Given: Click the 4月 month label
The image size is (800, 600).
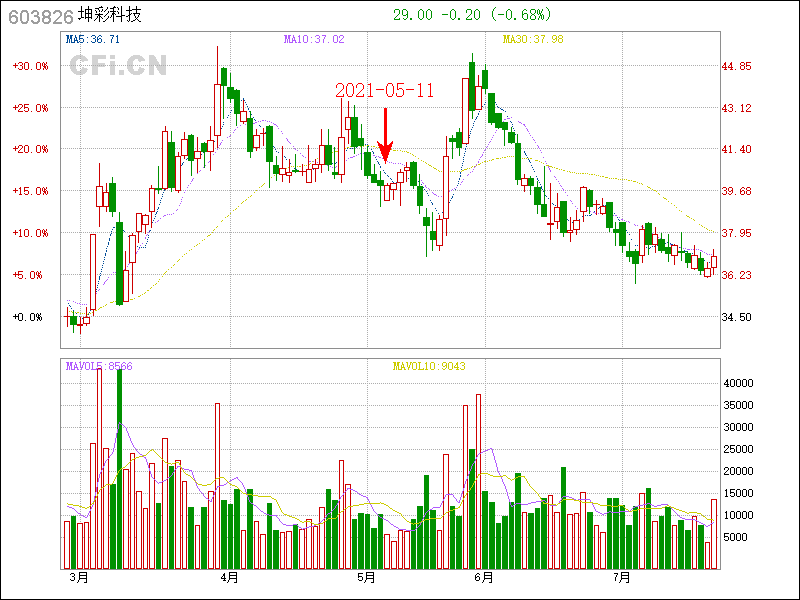Looking at the screenshot, I should coord(230,578).
